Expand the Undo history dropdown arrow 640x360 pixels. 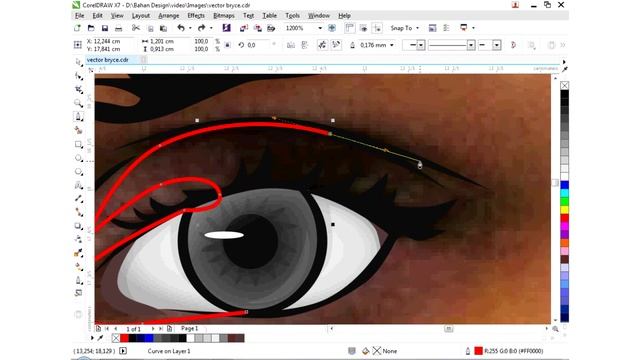click(x=190, y=28)
